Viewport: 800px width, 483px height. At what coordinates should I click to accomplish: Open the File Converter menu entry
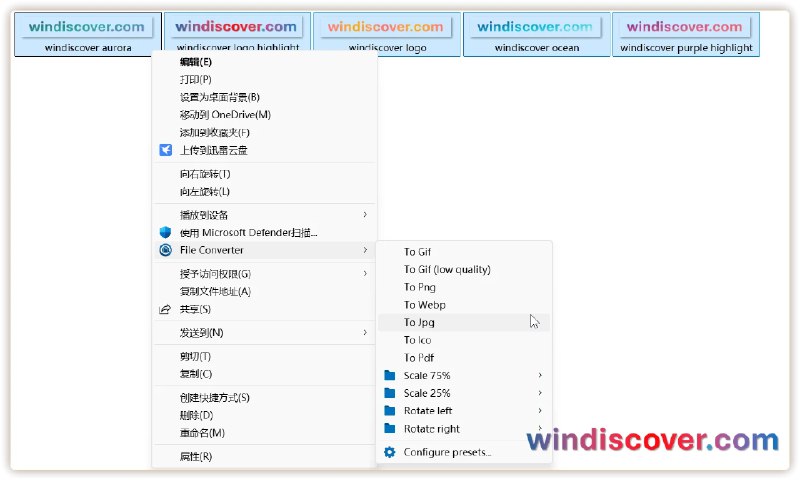264,250
